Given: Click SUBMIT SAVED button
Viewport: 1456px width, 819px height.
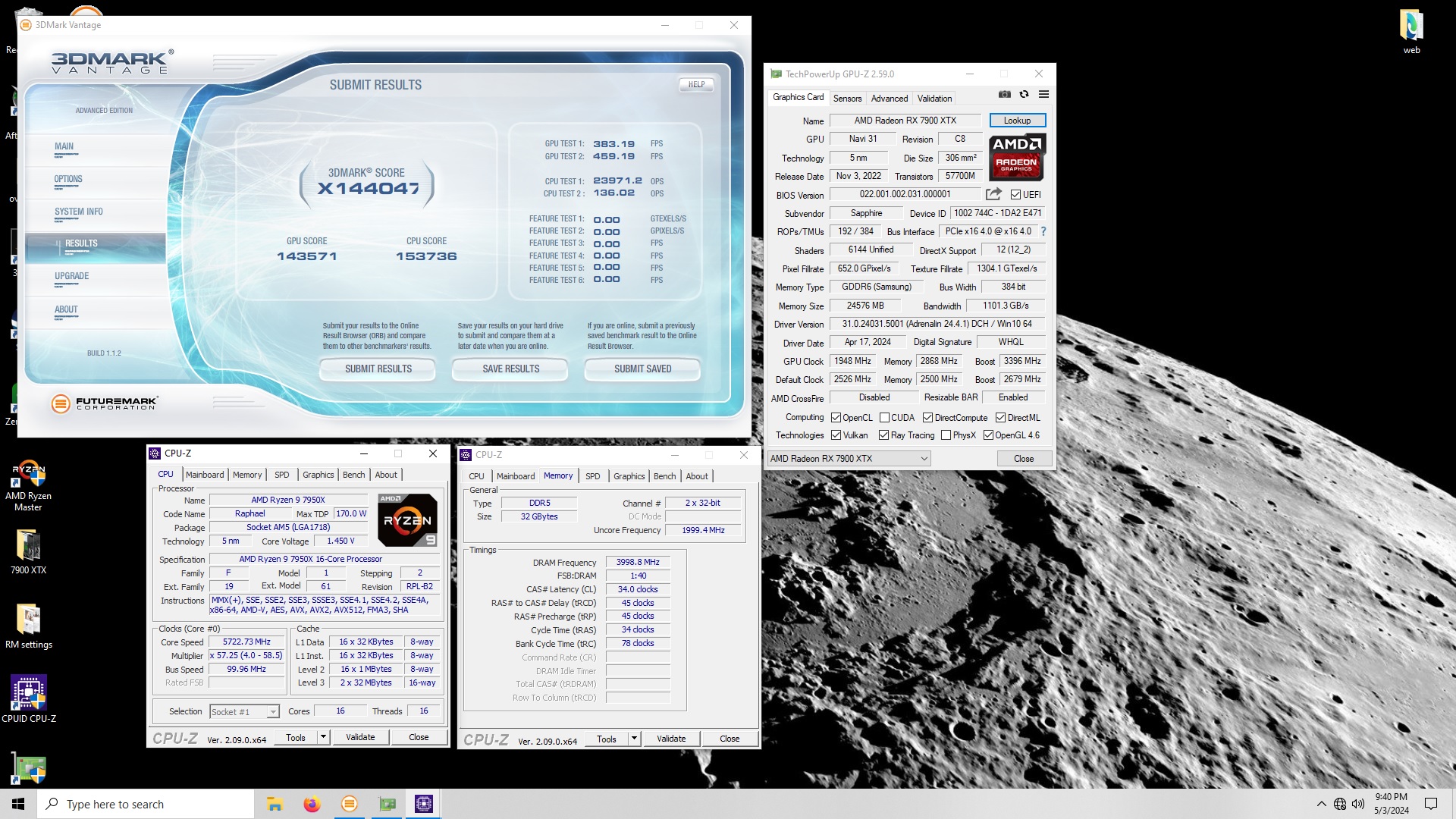Looking at the screenshot, I should coord(642,369).
